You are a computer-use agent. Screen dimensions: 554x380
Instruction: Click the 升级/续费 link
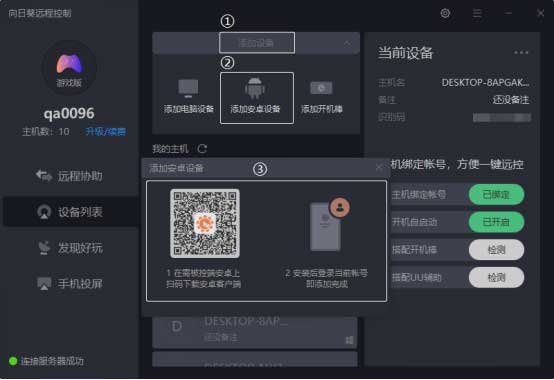pyautogui.click(x=105, y=132)
